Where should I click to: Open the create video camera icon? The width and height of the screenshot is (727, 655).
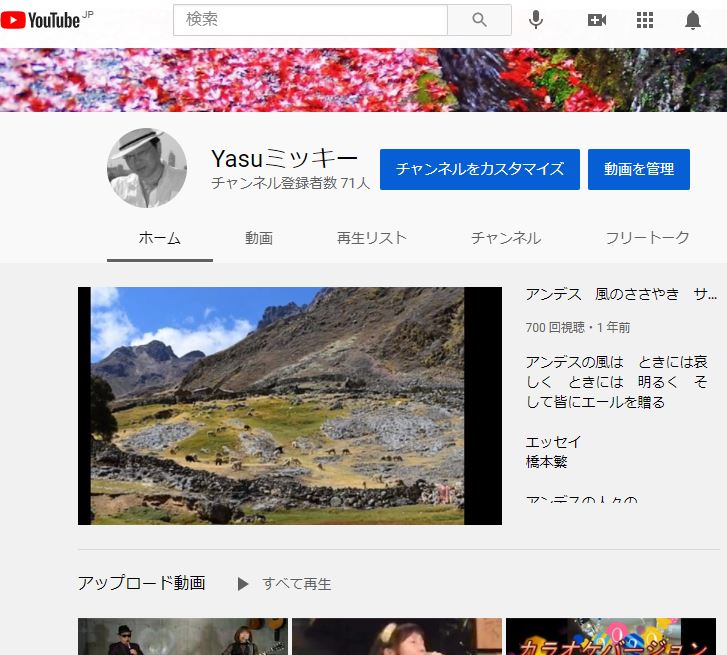597,20
